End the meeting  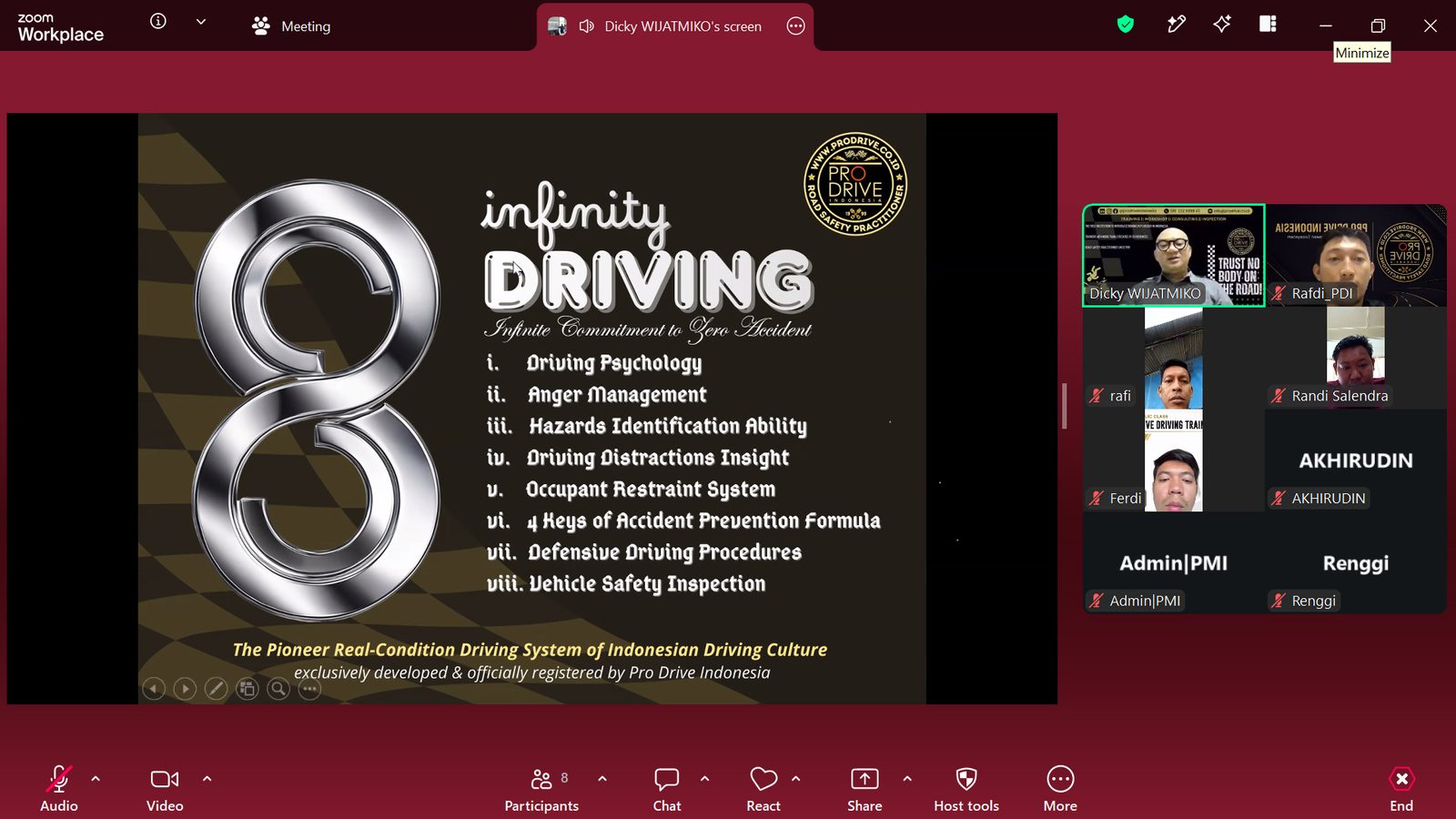1401,788
